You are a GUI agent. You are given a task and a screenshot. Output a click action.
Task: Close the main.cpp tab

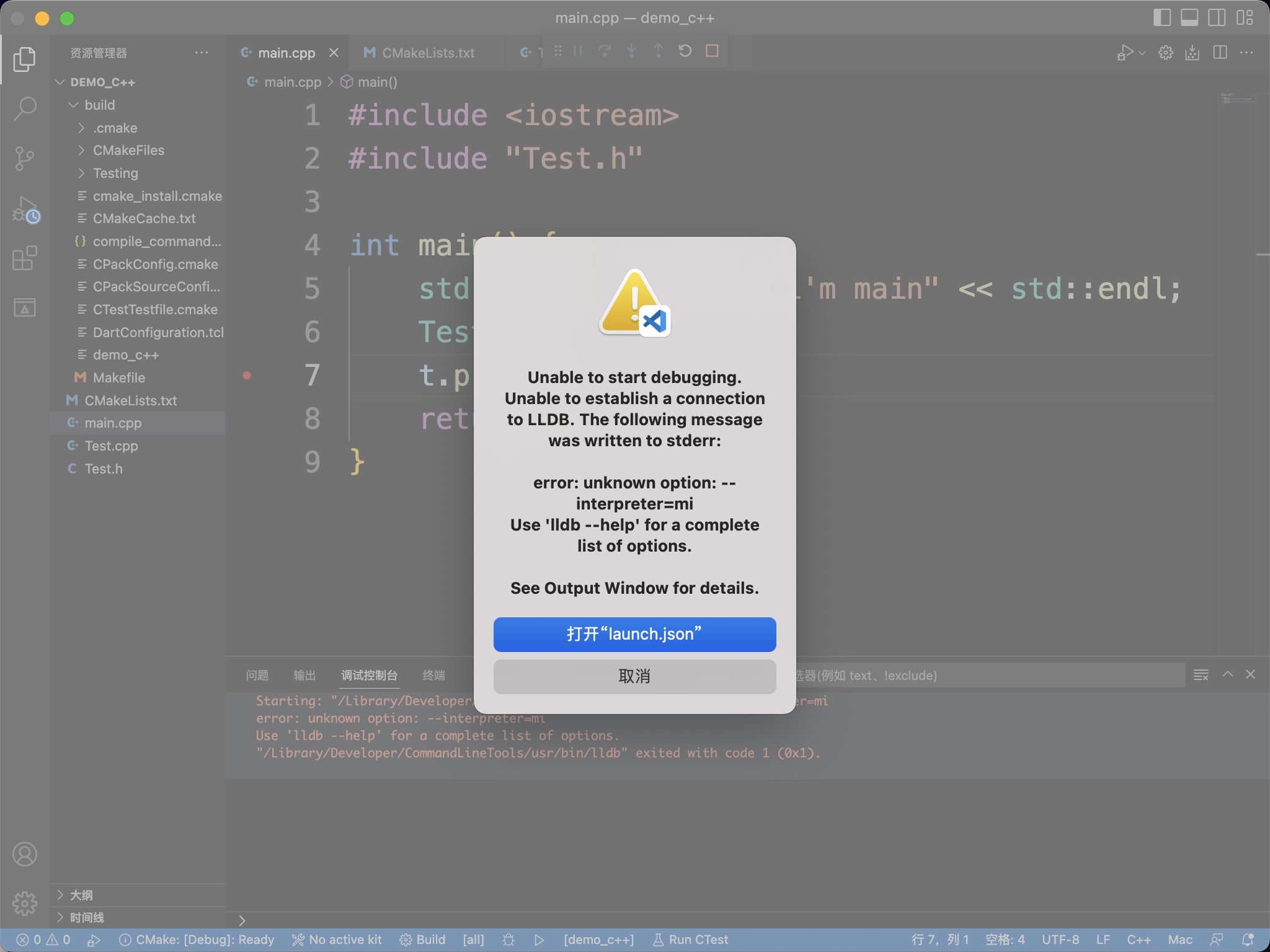tap(334, 53)
